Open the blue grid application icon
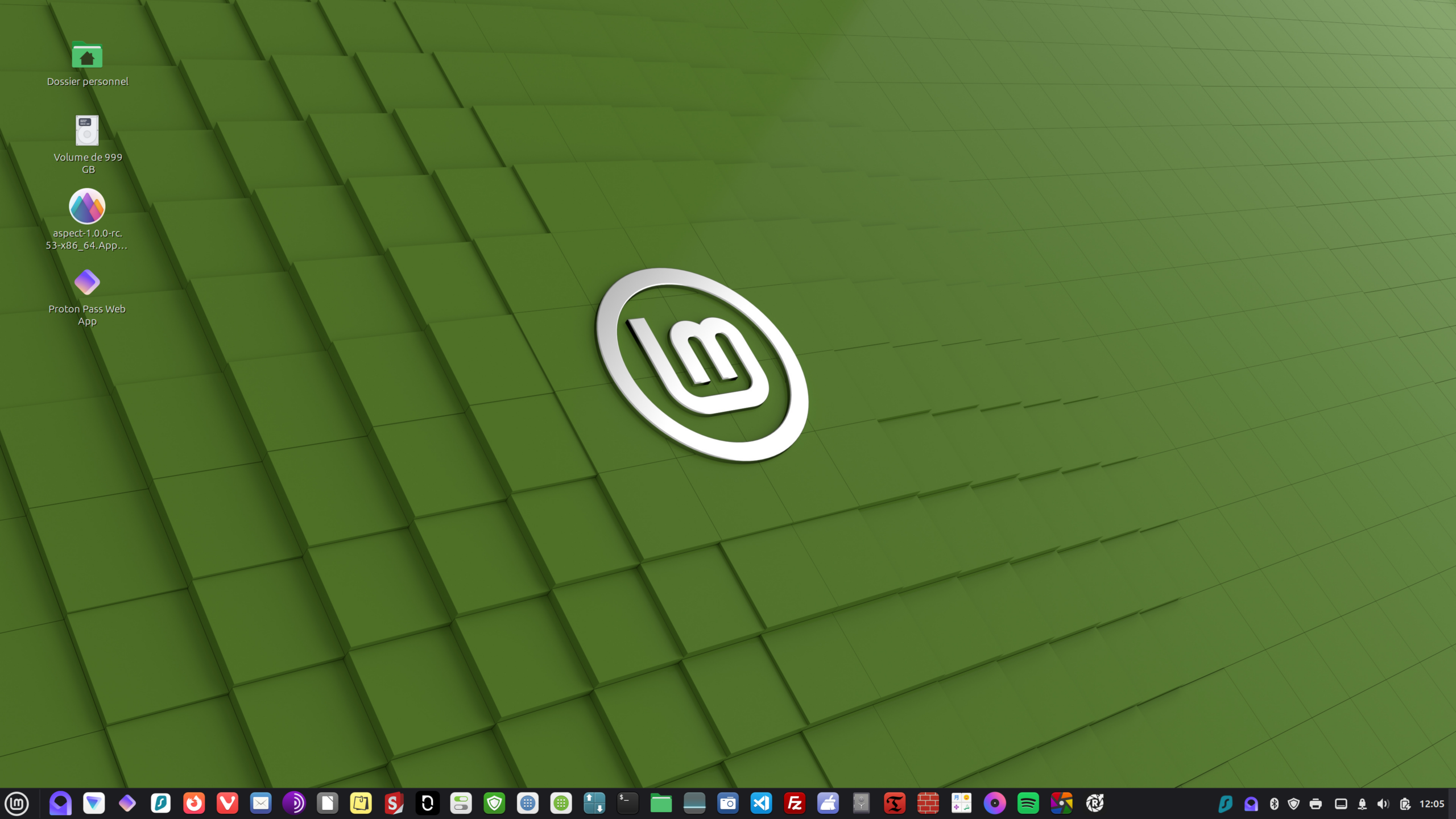Viewport: 1456px width, 819px height. pyautogui.click(x=528, y=804)
